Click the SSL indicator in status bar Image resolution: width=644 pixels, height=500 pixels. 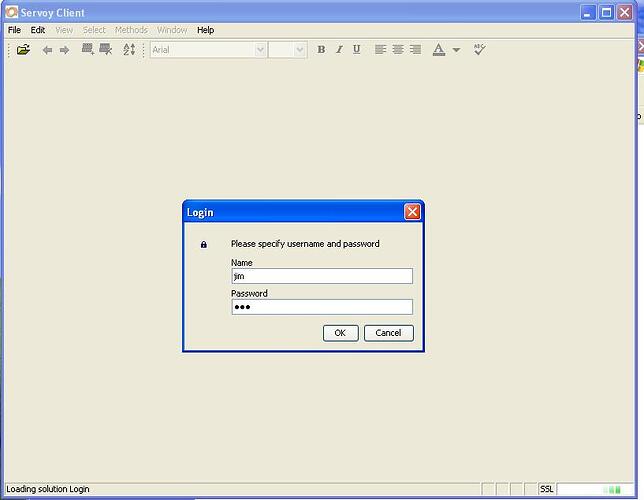click(x=547, y=489)
